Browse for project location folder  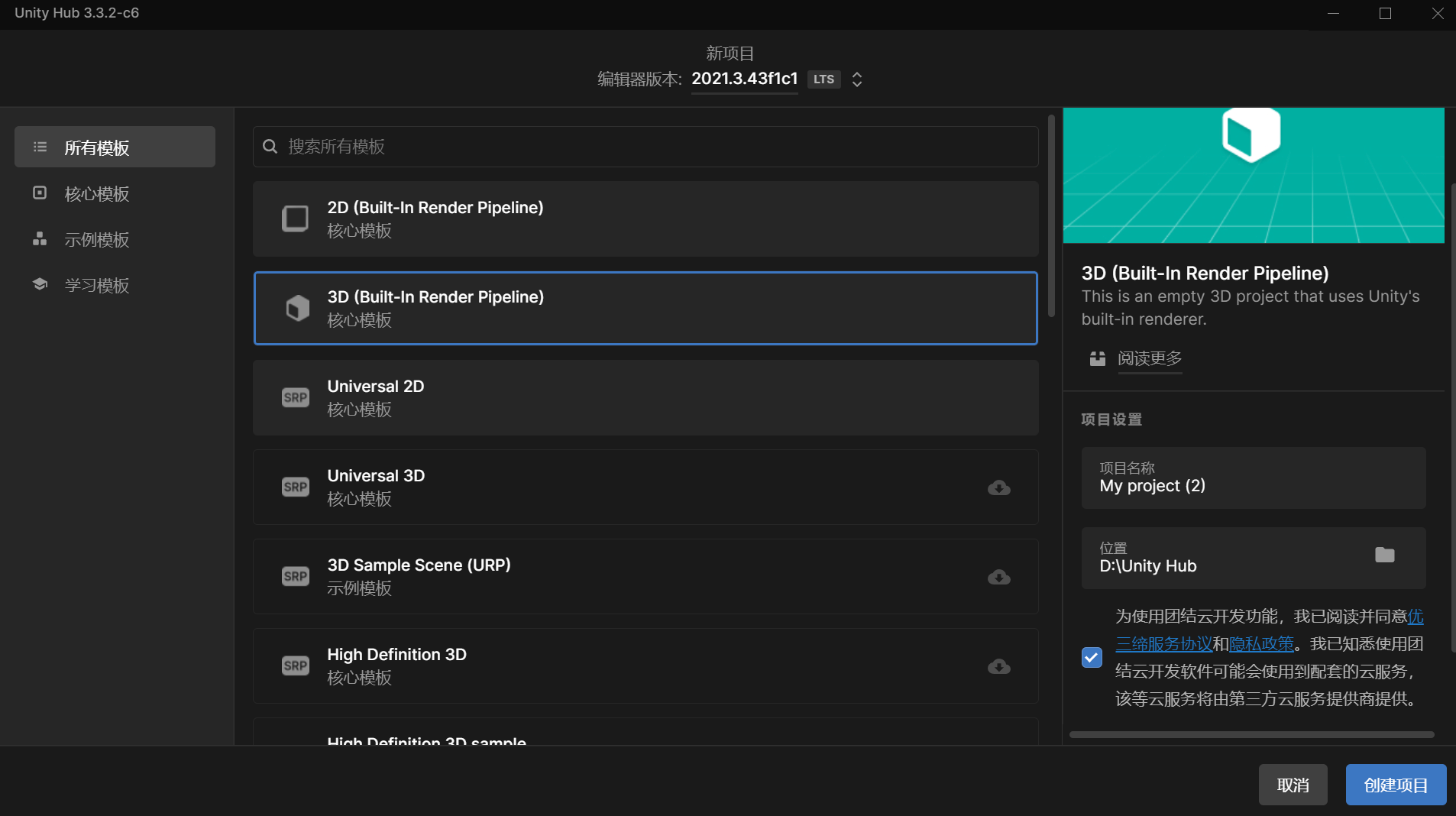[1384, 555]
